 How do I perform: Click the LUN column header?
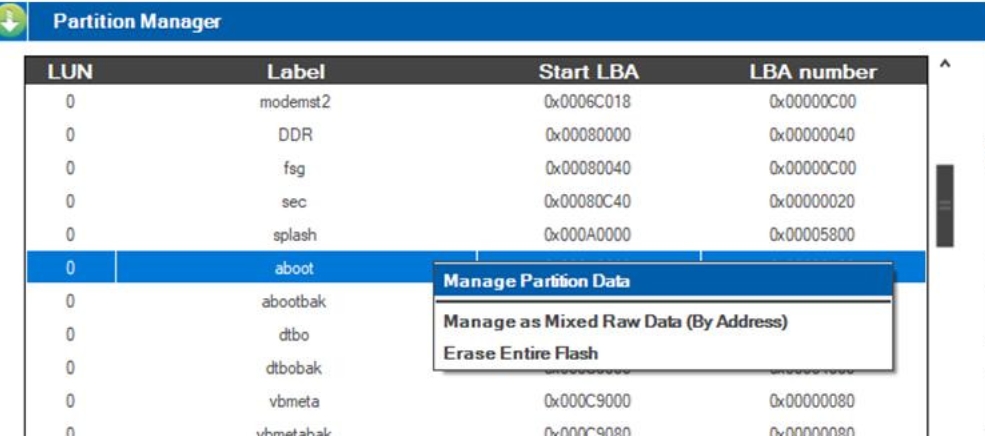click(x=70, y=71)
